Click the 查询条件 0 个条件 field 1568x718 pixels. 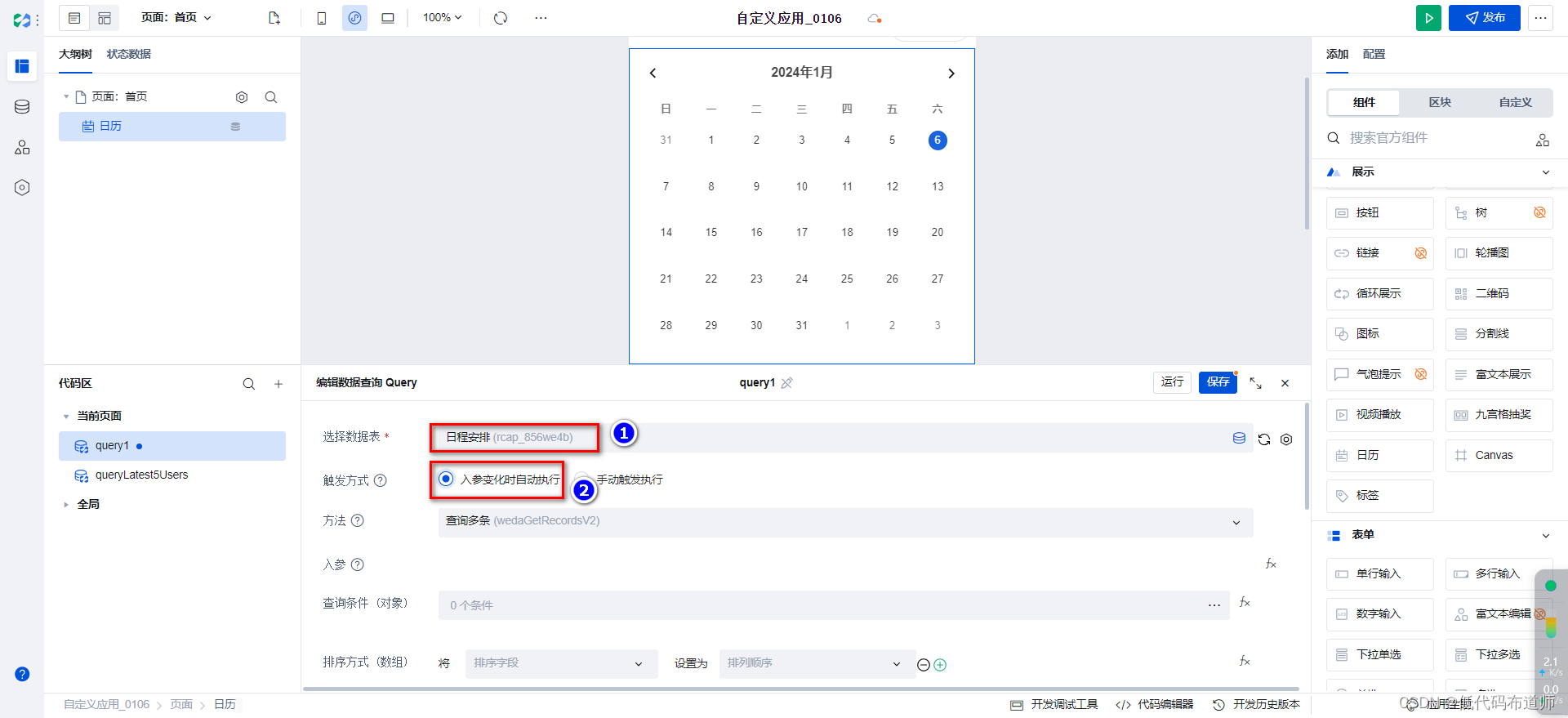click(834, 605)
